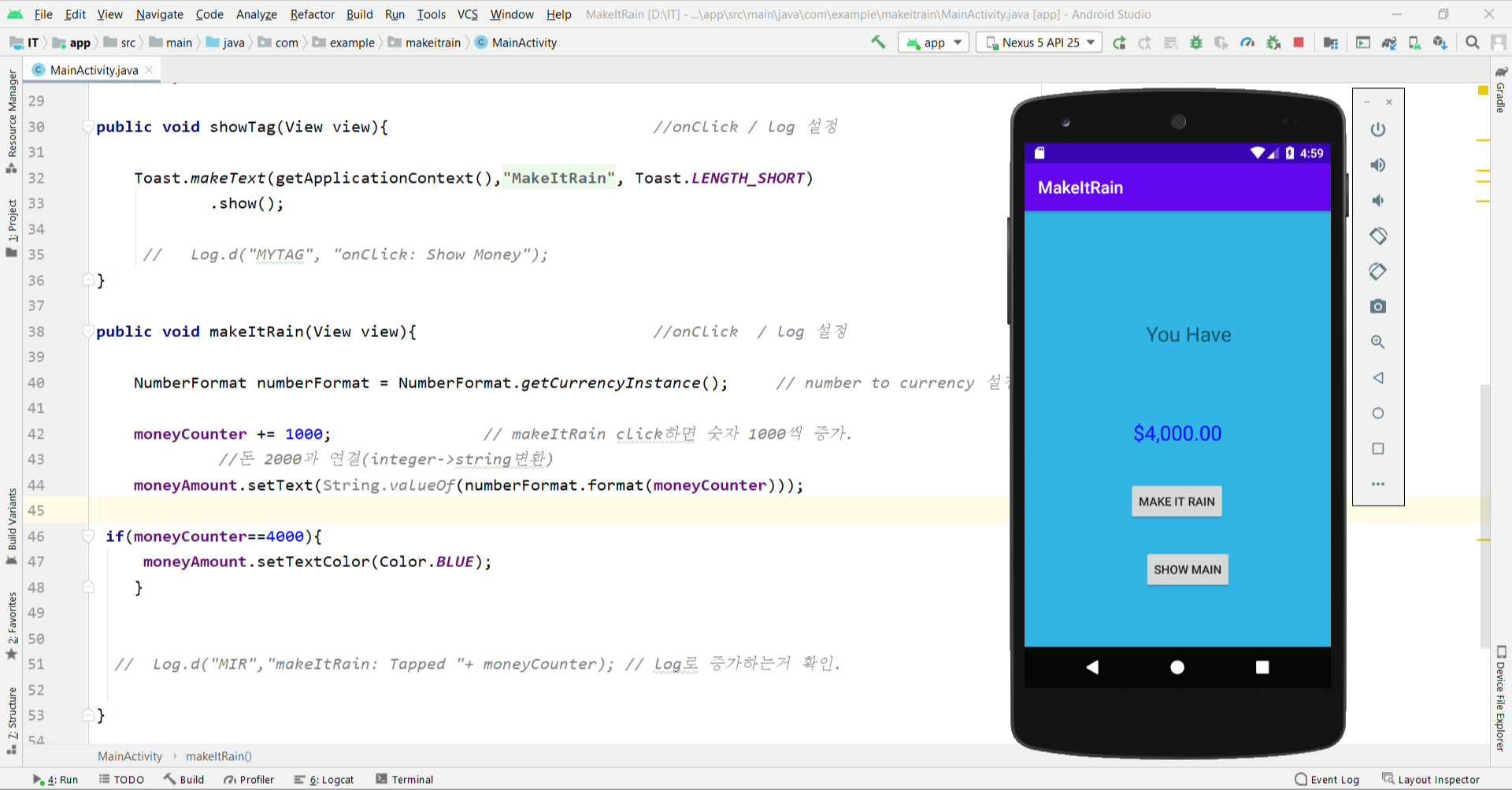Open the Nexus 5 API 25 device dropdown
The image size is (1512, 790).
1039,43
